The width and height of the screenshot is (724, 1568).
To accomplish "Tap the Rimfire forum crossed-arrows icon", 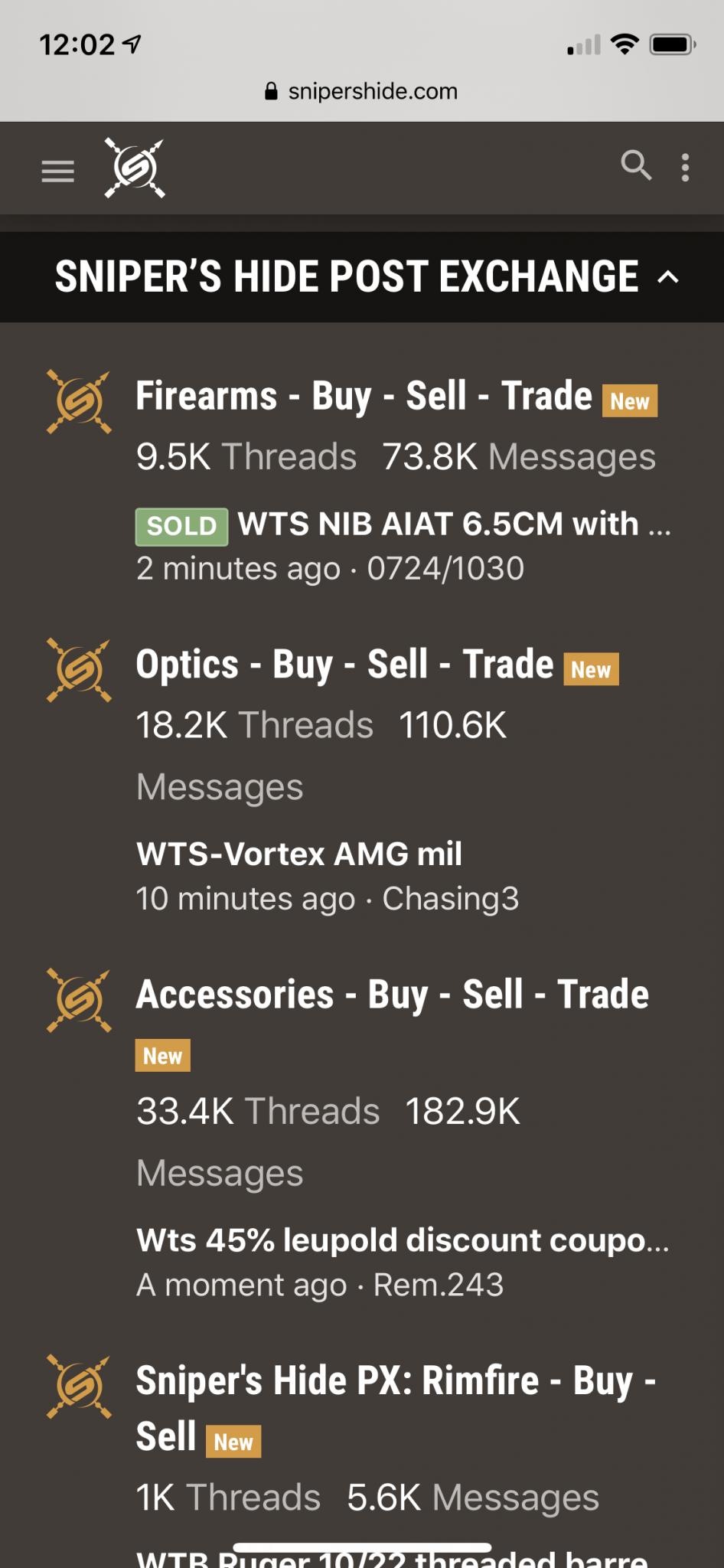I will (79, 1387).
